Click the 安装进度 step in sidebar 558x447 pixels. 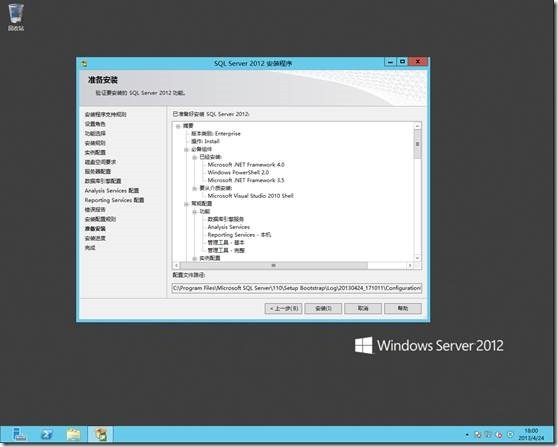95,238
